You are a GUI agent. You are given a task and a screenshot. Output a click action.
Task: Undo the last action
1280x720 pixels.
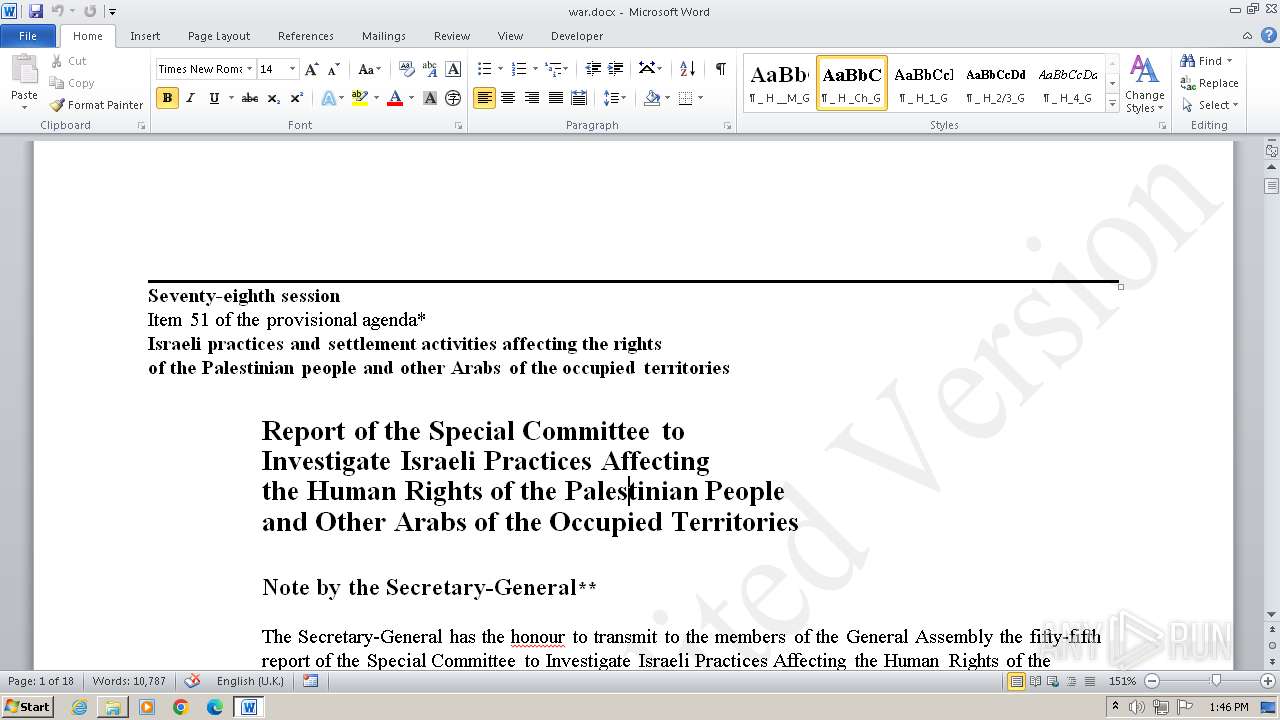click(x=57, y=11)
